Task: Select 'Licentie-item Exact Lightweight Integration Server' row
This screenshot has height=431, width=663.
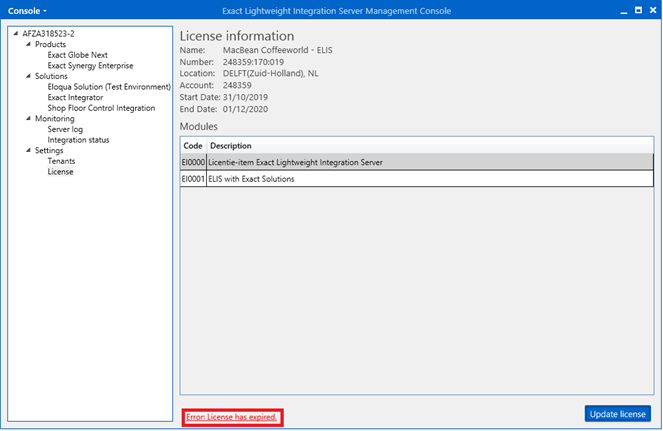Action: (x=417, y=162)
